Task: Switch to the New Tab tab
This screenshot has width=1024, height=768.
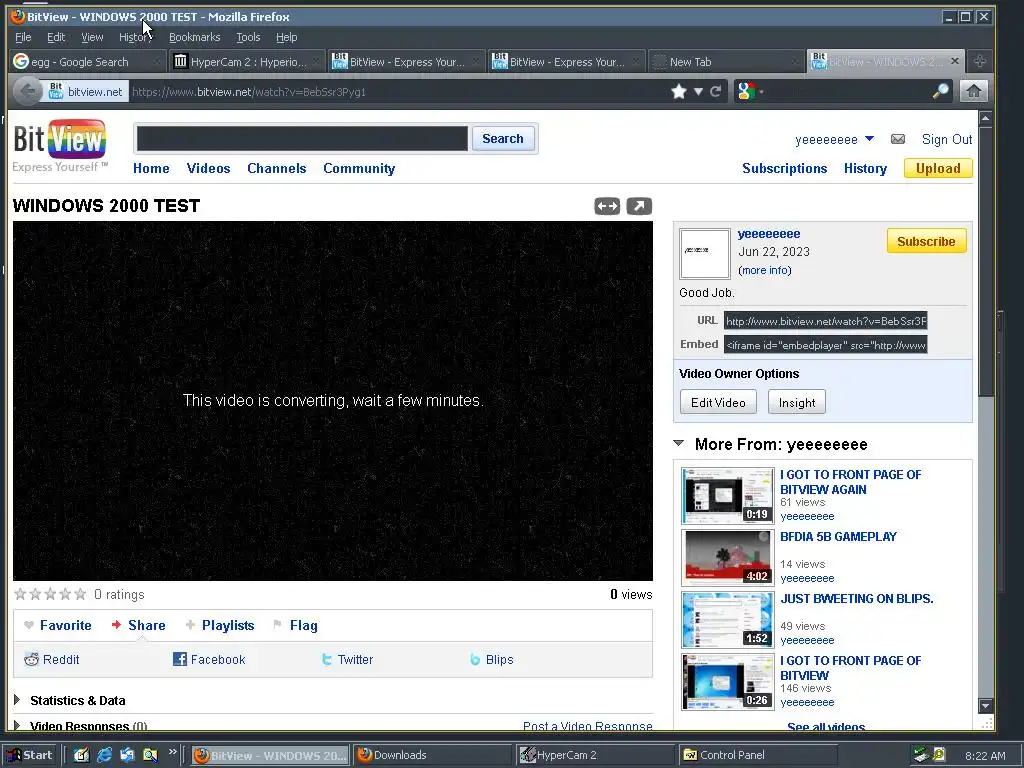Action: coord(726,61)
